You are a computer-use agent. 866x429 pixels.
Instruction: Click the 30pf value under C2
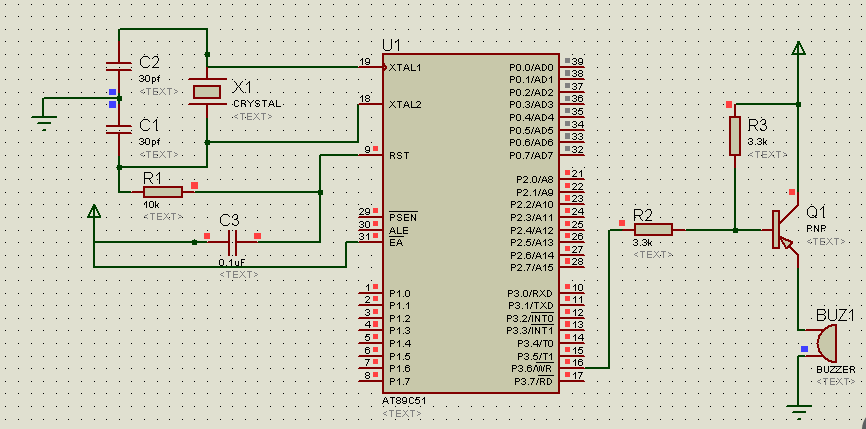150,78
